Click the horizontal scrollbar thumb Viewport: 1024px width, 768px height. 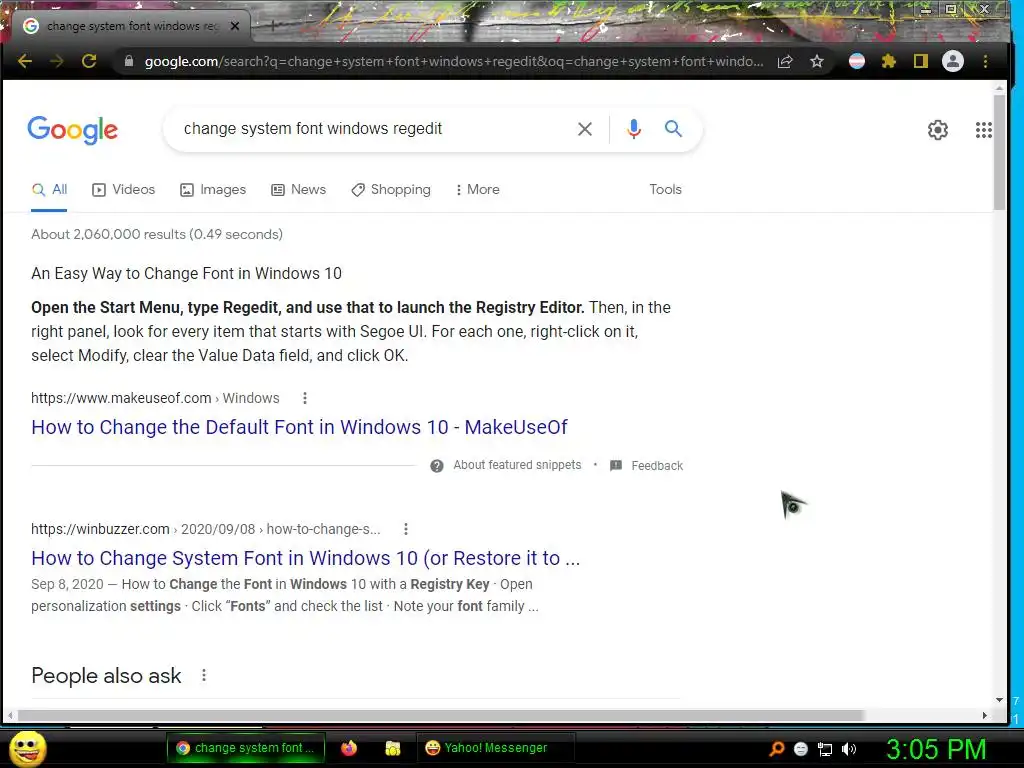441,716
